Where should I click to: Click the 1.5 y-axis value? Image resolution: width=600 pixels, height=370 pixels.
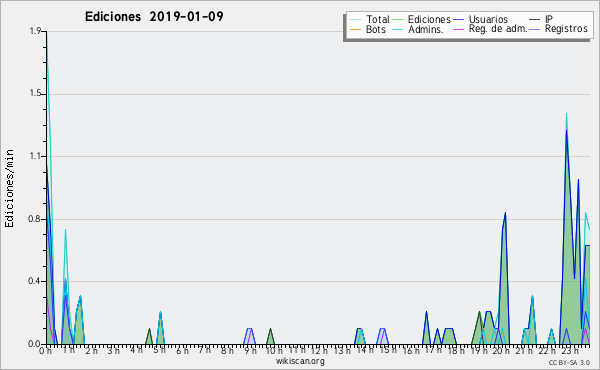click(35, 94)
